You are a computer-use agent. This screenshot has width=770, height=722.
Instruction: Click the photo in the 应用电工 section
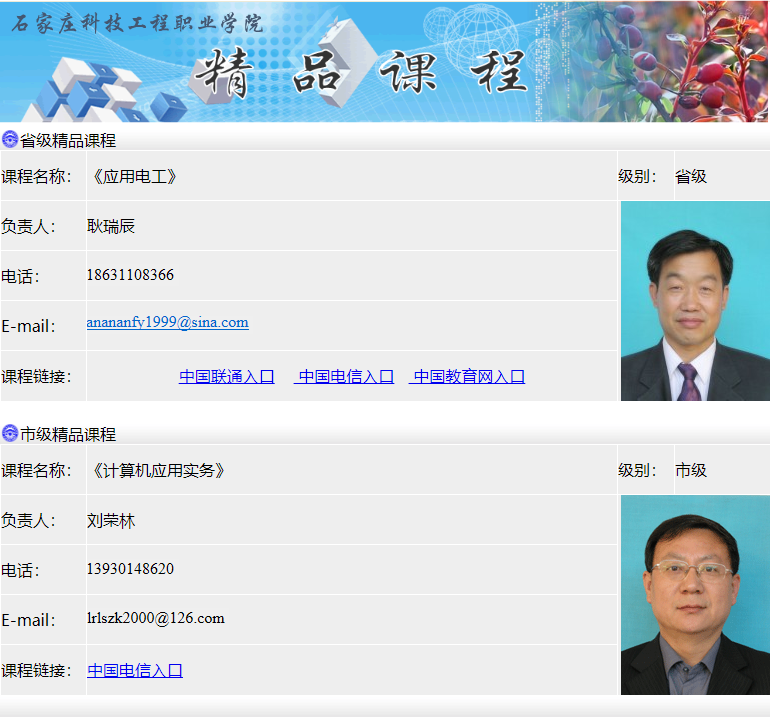(x=694, y=301)
